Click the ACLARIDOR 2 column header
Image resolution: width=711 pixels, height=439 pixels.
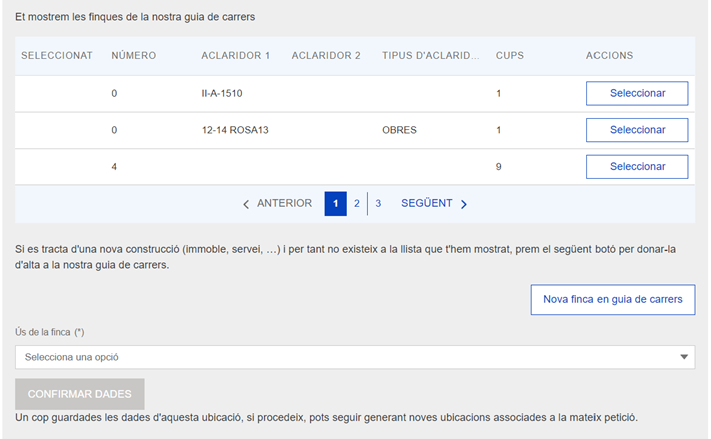click(326, 56)
